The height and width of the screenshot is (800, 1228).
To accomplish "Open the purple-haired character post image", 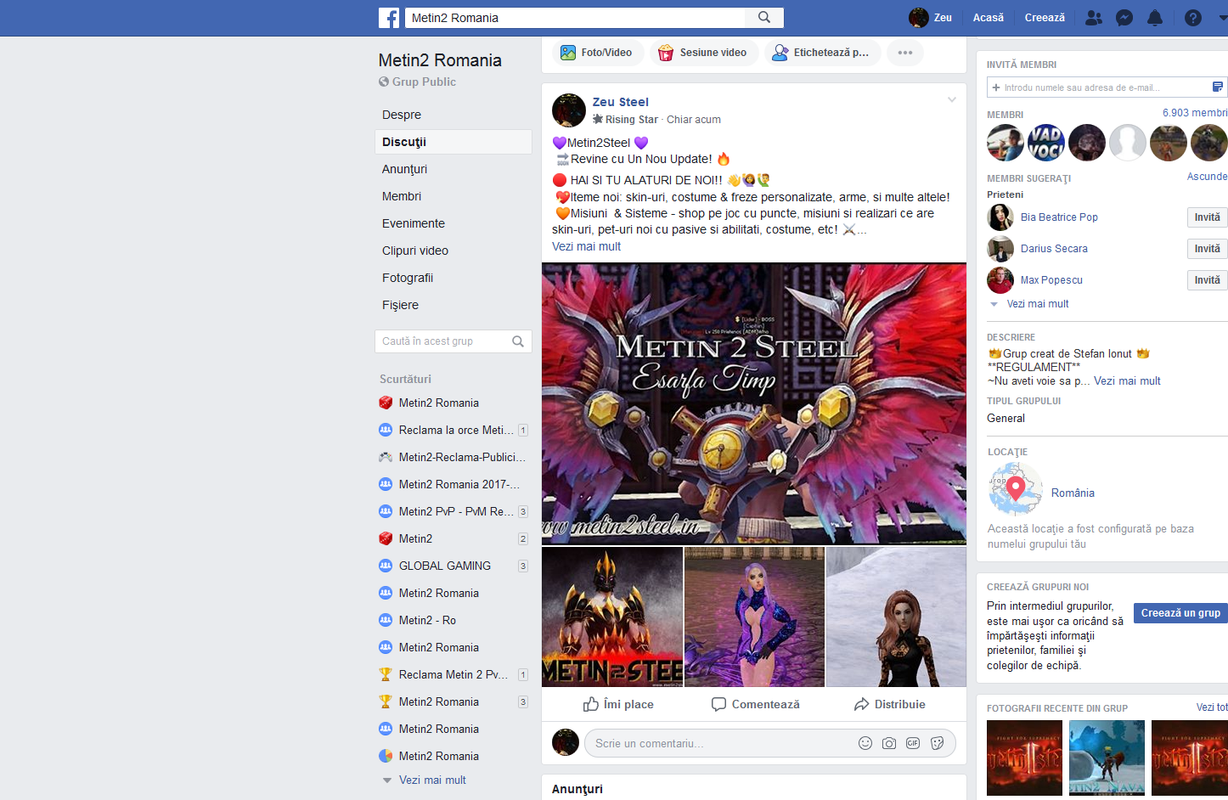I will 754,616.
